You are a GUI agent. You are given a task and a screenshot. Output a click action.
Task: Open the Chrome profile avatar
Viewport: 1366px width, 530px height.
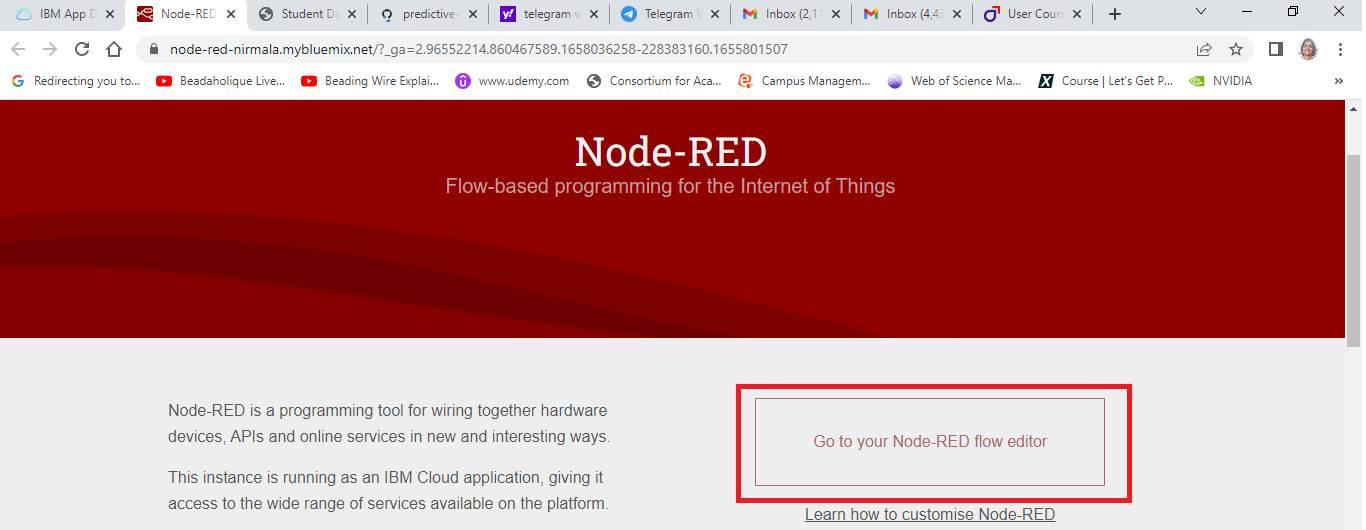point(1308,49)
